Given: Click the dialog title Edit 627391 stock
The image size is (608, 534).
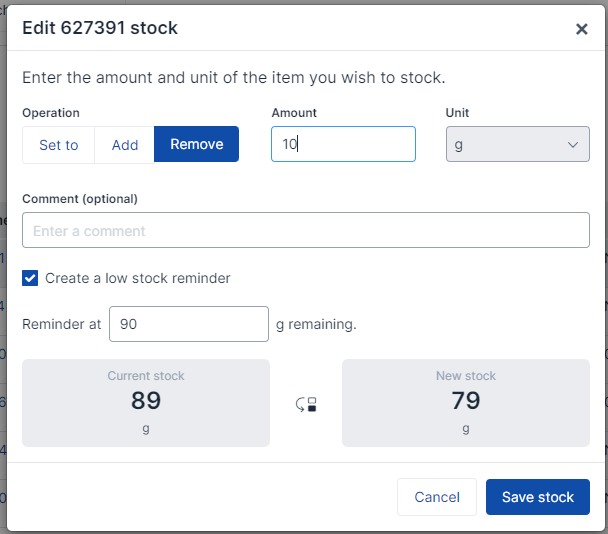Looking at the screenshot, I should tap(100, 28).
